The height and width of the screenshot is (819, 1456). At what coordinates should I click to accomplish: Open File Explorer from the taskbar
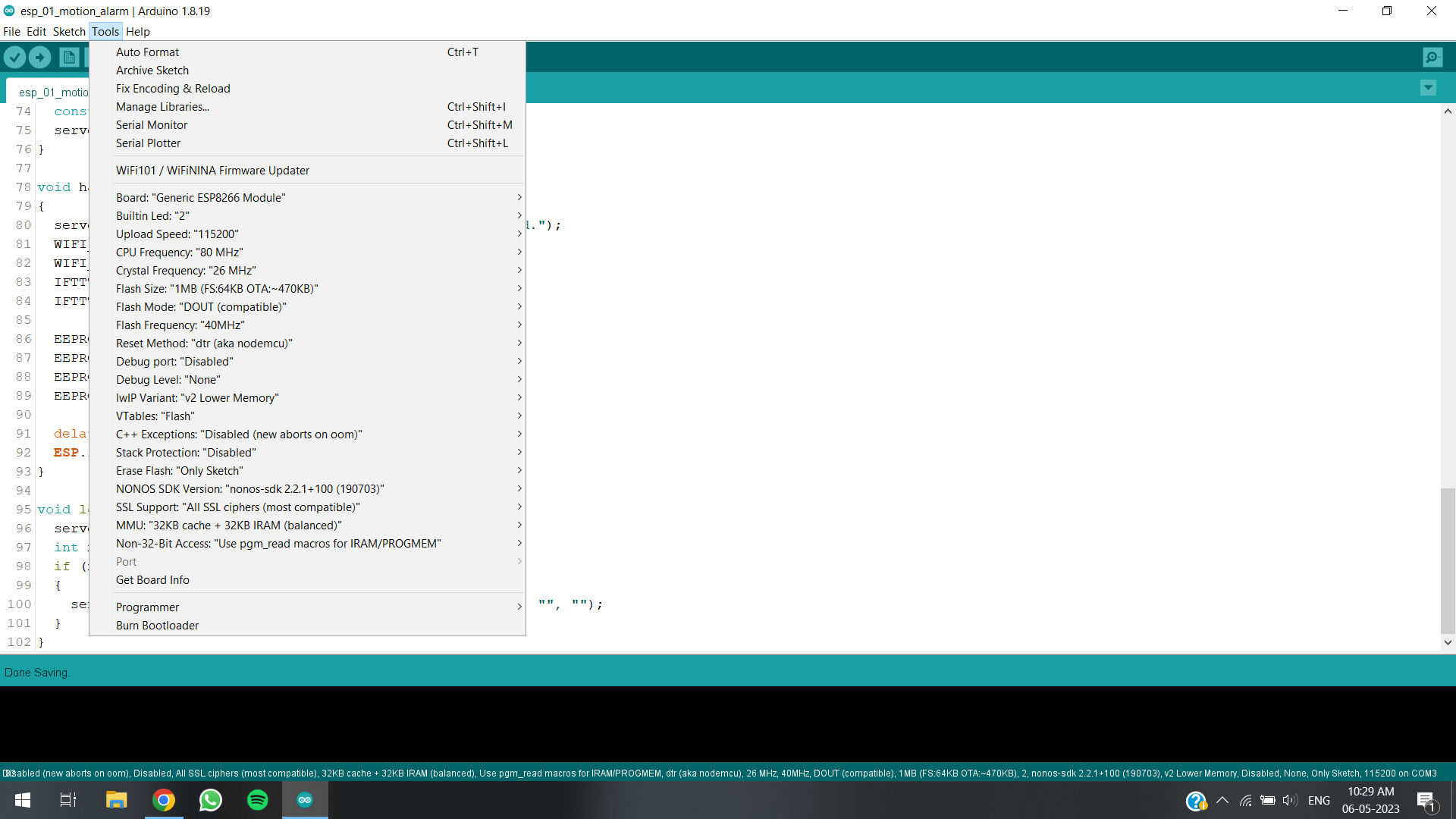pyautogui.click(x=116, y=799)
